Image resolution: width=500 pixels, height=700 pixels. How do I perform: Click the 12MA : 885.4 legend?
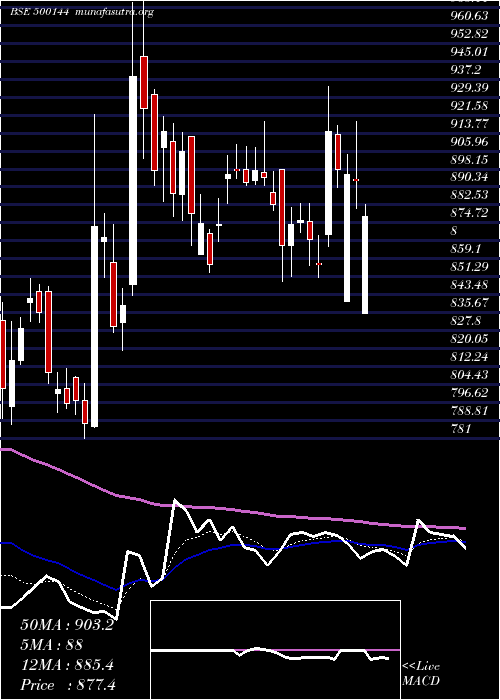coord(67,665)
